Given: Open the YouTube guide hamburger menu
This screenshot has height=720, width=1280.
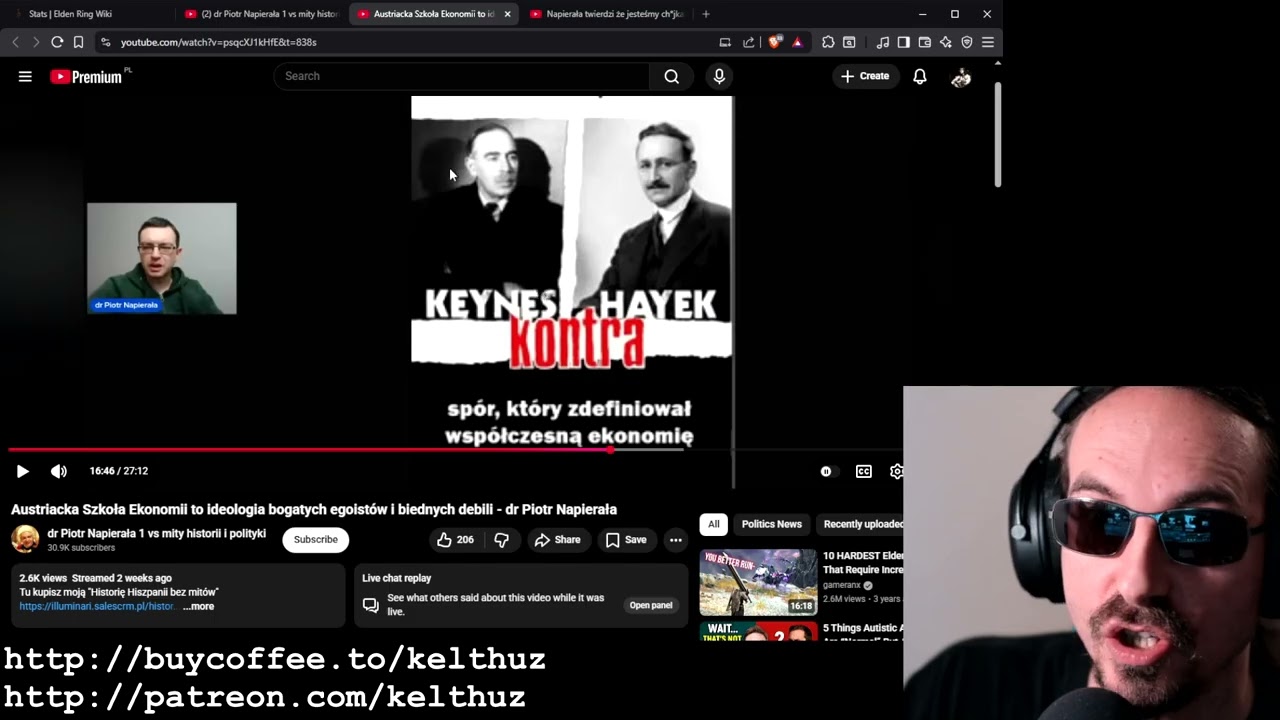Looking at the screenshot, I should [x=25, y=76].
